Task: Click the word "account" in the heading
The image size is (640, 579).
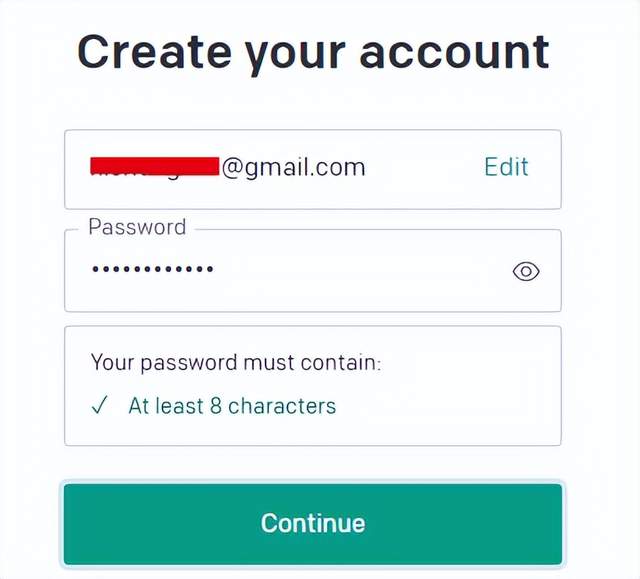Action: point(455,52)
